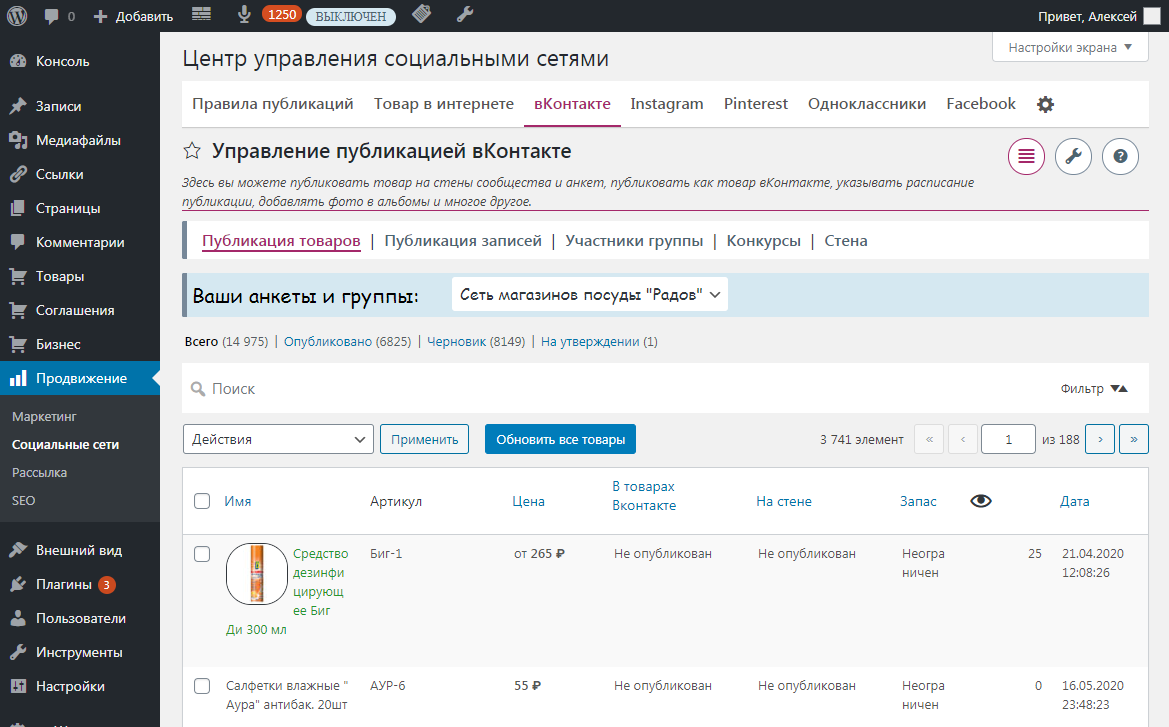Open Маркетинг submenu item

coord(44,417)
